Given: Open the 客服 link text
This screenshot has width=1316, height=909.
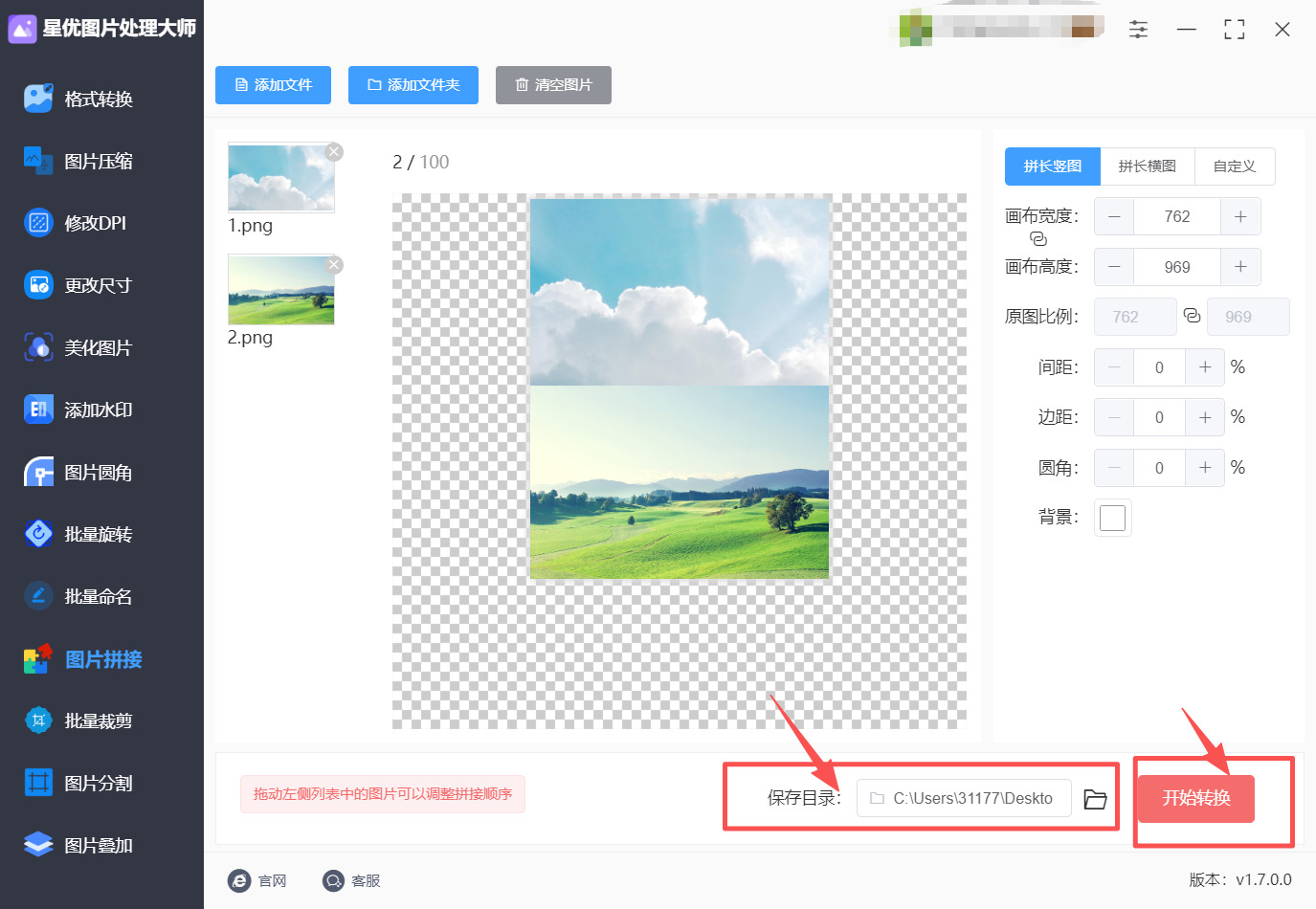Looking at the screenshot, I should (367, 881).
